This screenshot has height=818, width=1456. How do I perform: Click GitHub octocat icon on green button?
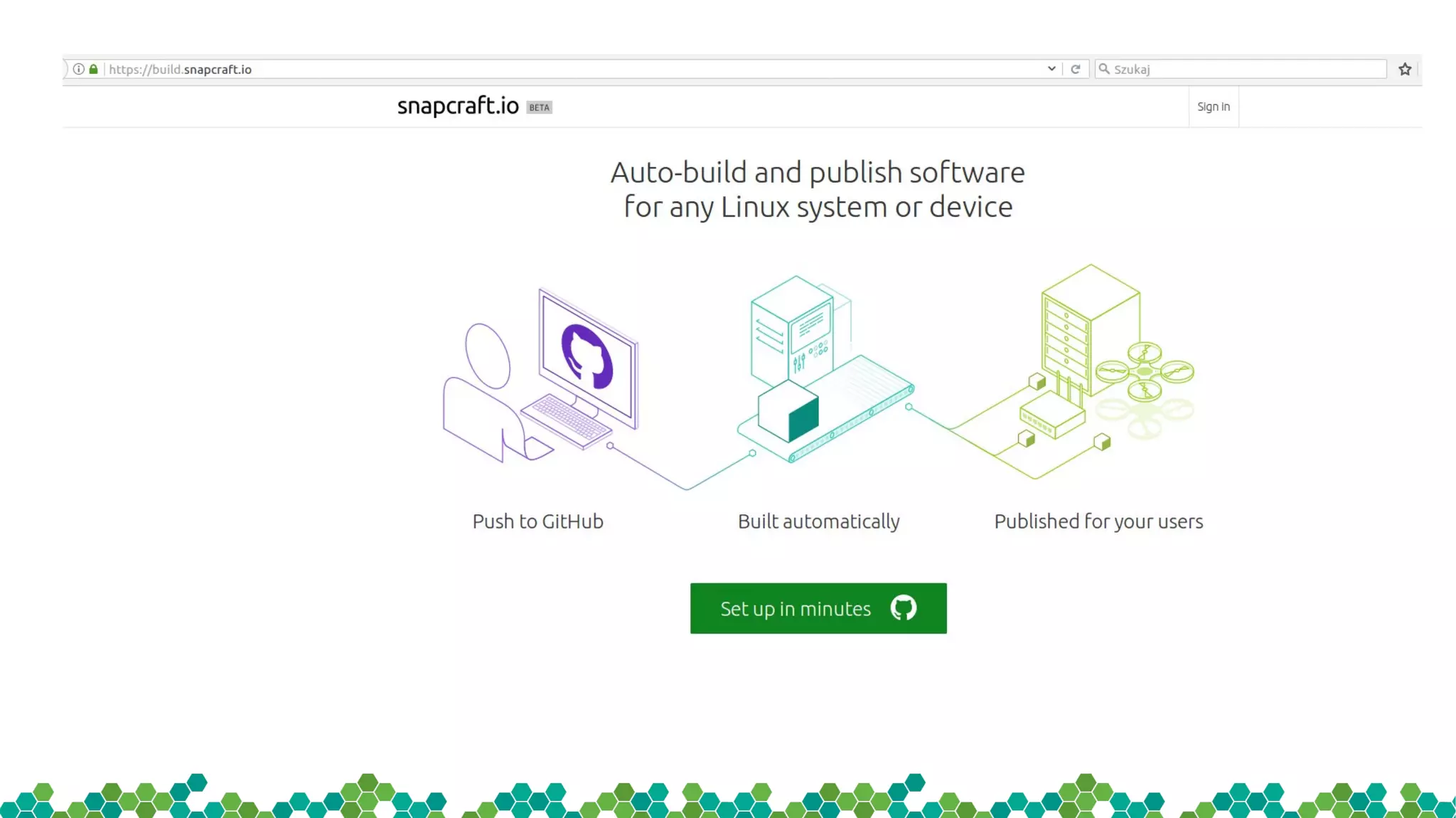click(x=904, y=608)
